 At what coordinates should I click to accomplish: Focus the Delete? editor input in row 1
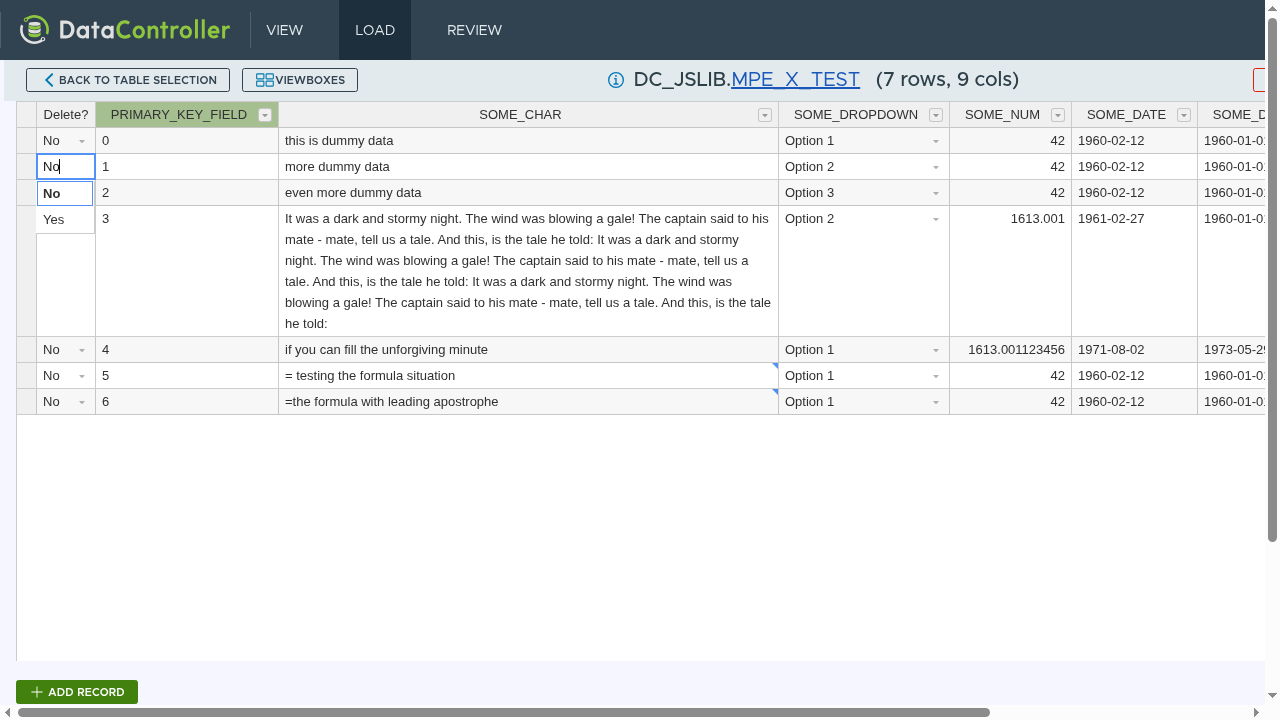(66, 167)
